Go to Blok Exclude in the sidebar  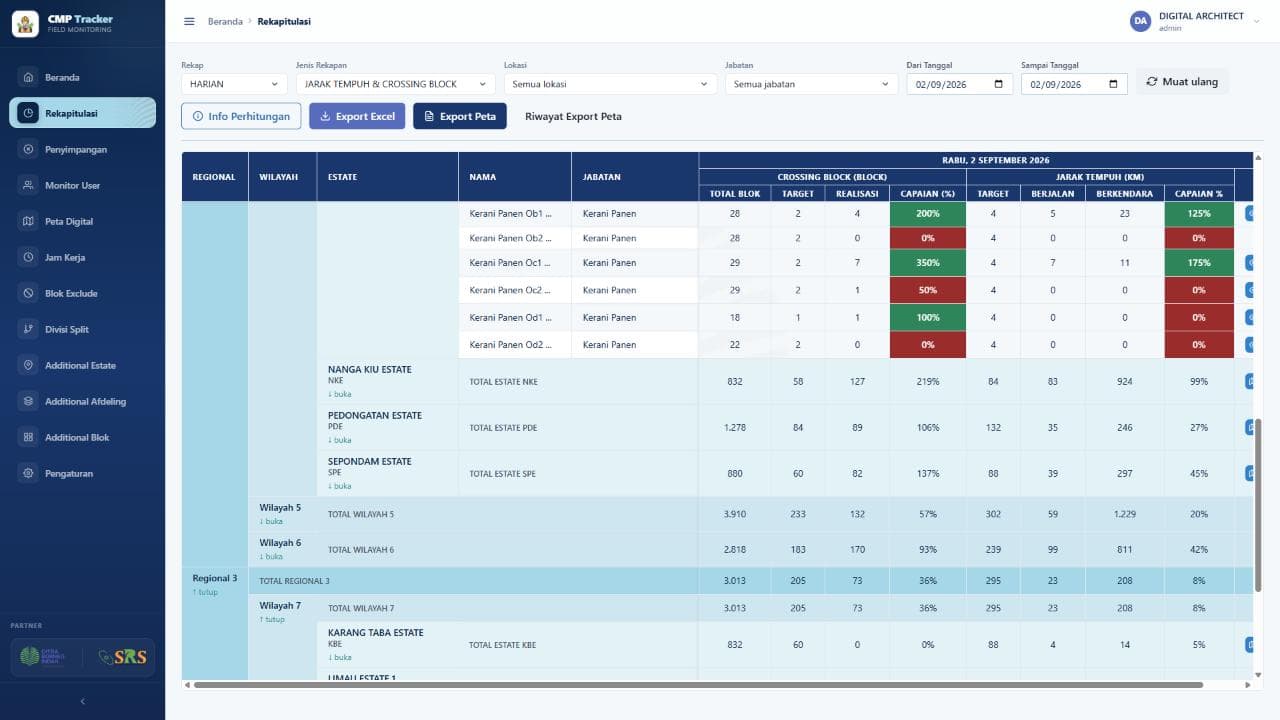pyautogui.click(x=82, y=293)
